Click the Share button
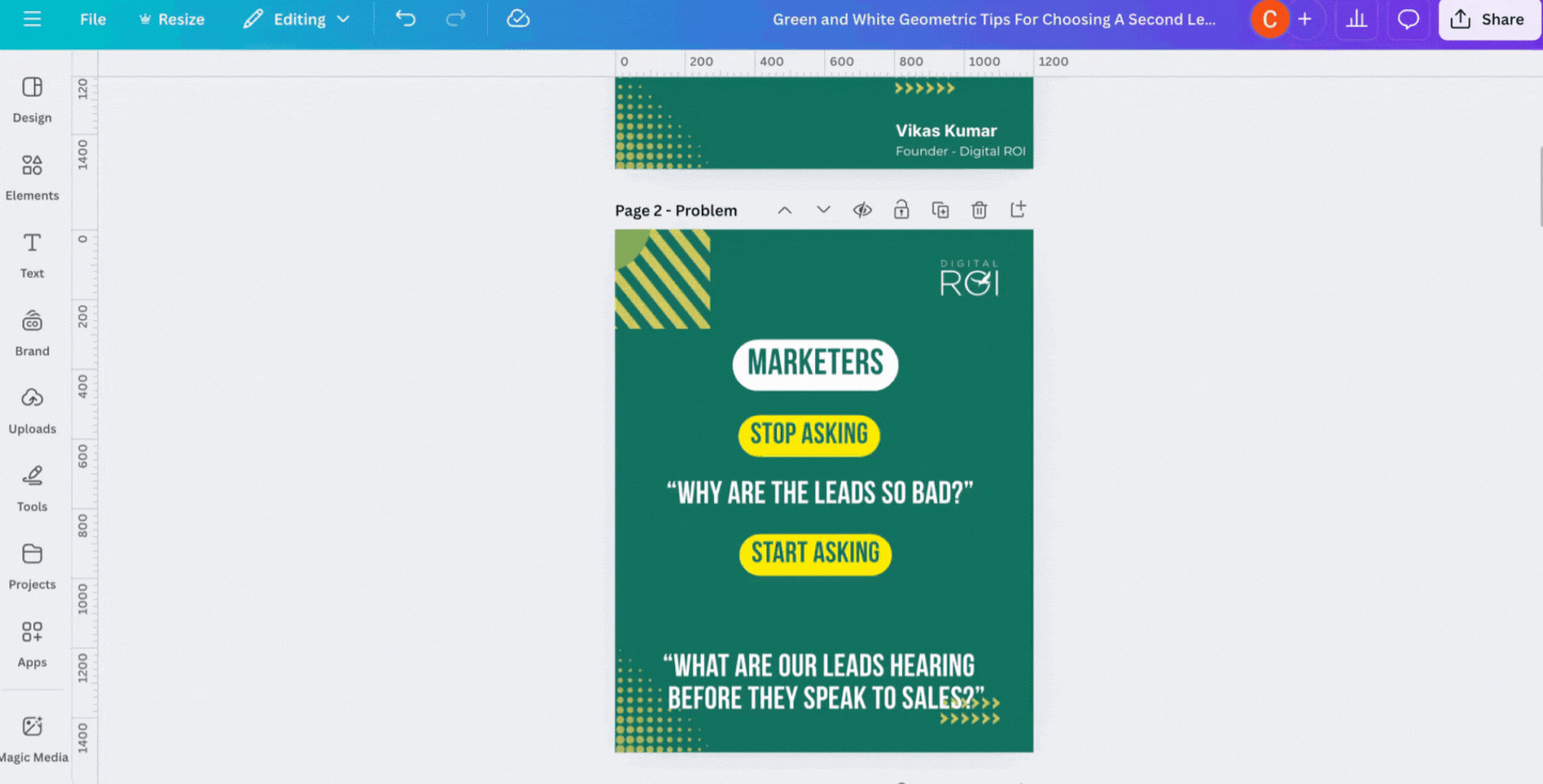 (1488, 19)
